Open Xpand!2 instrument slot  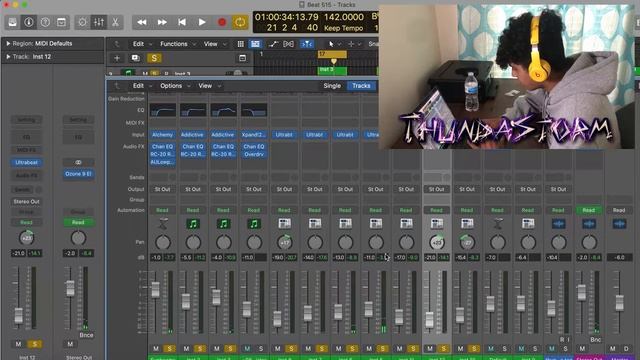[x=254, y=135]
